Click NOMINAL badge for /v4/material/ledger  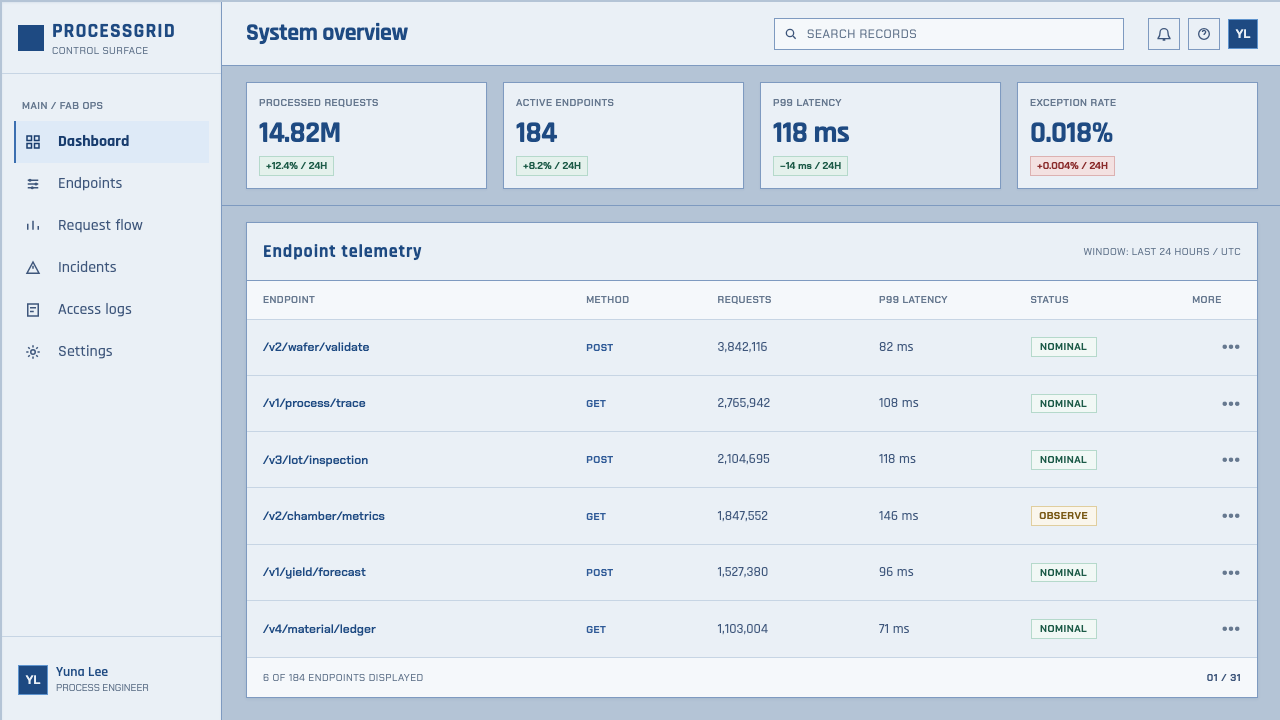tap(1064, 629)
